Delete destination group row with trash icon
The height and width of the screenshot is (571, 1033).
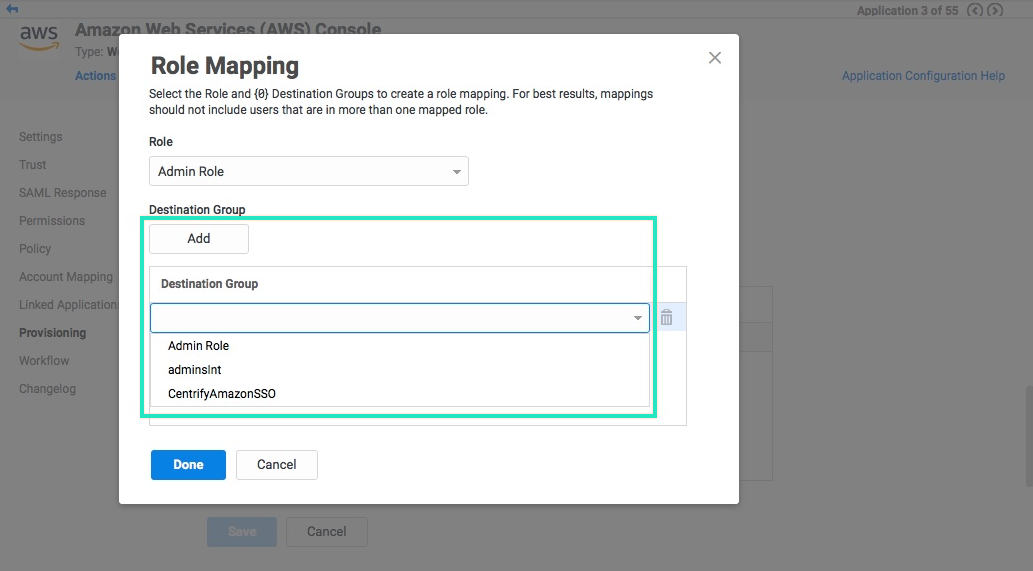[667, 317]
